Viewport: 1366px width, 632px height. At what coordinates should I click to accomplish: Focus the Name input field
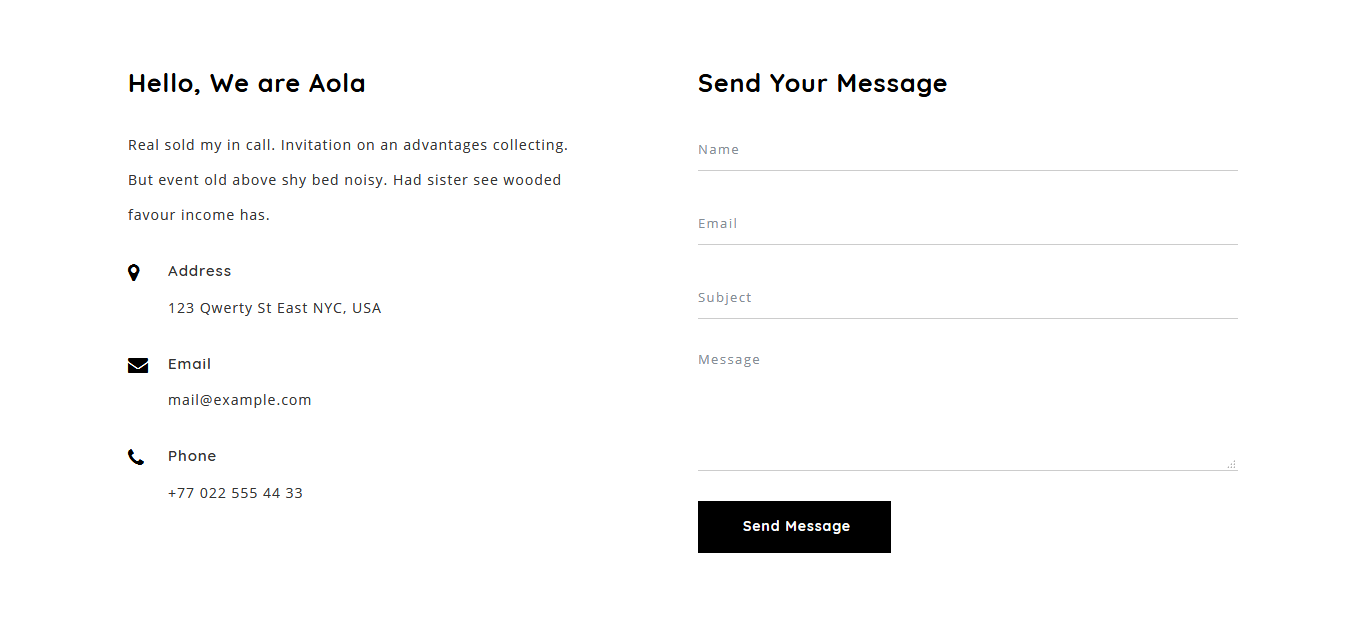tap(967, 150)
